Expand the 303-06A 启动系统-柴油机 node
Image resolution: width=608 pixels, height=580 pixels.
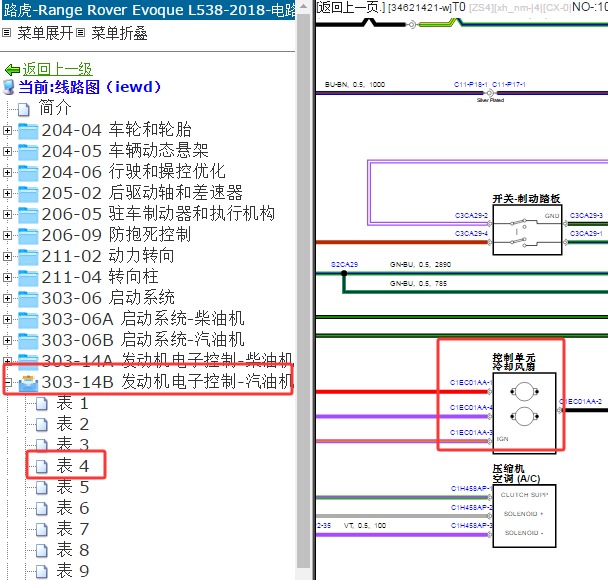(7, 319)
